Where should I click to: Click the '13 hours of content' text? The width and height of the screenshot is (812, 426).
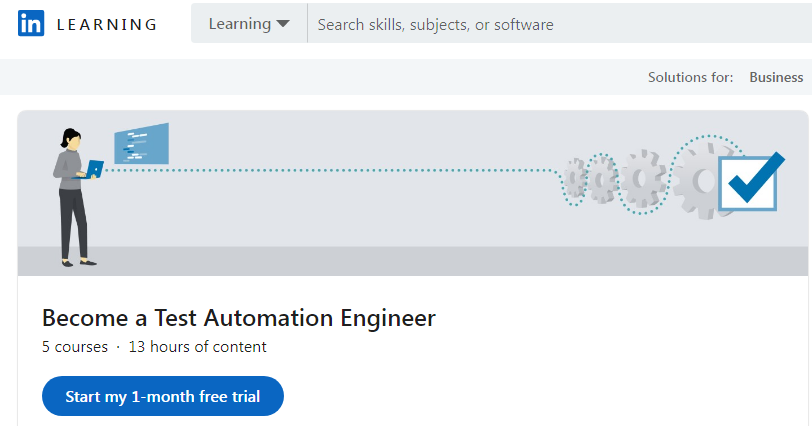197,347
